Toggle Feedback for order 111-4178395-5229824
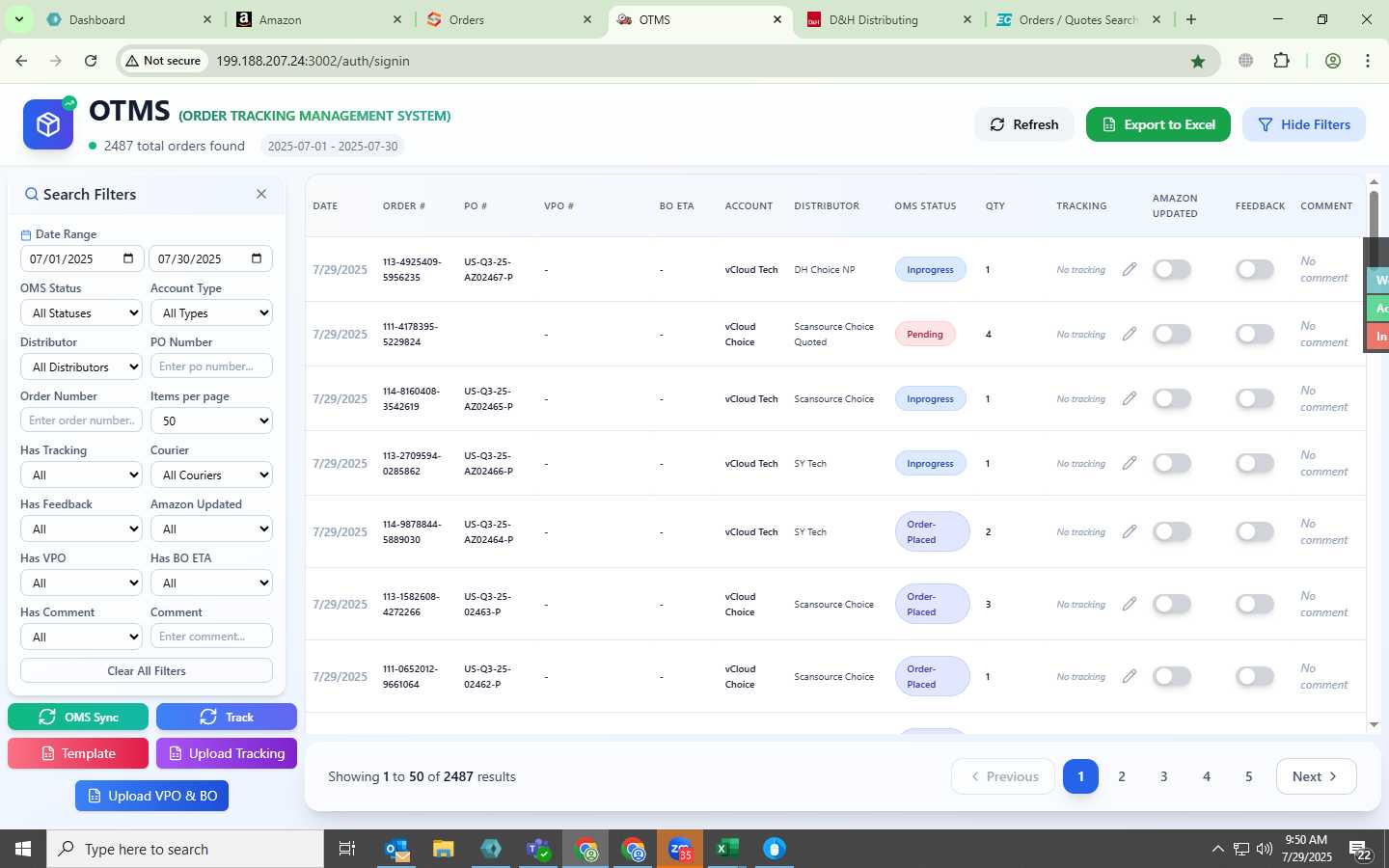 1255,334
